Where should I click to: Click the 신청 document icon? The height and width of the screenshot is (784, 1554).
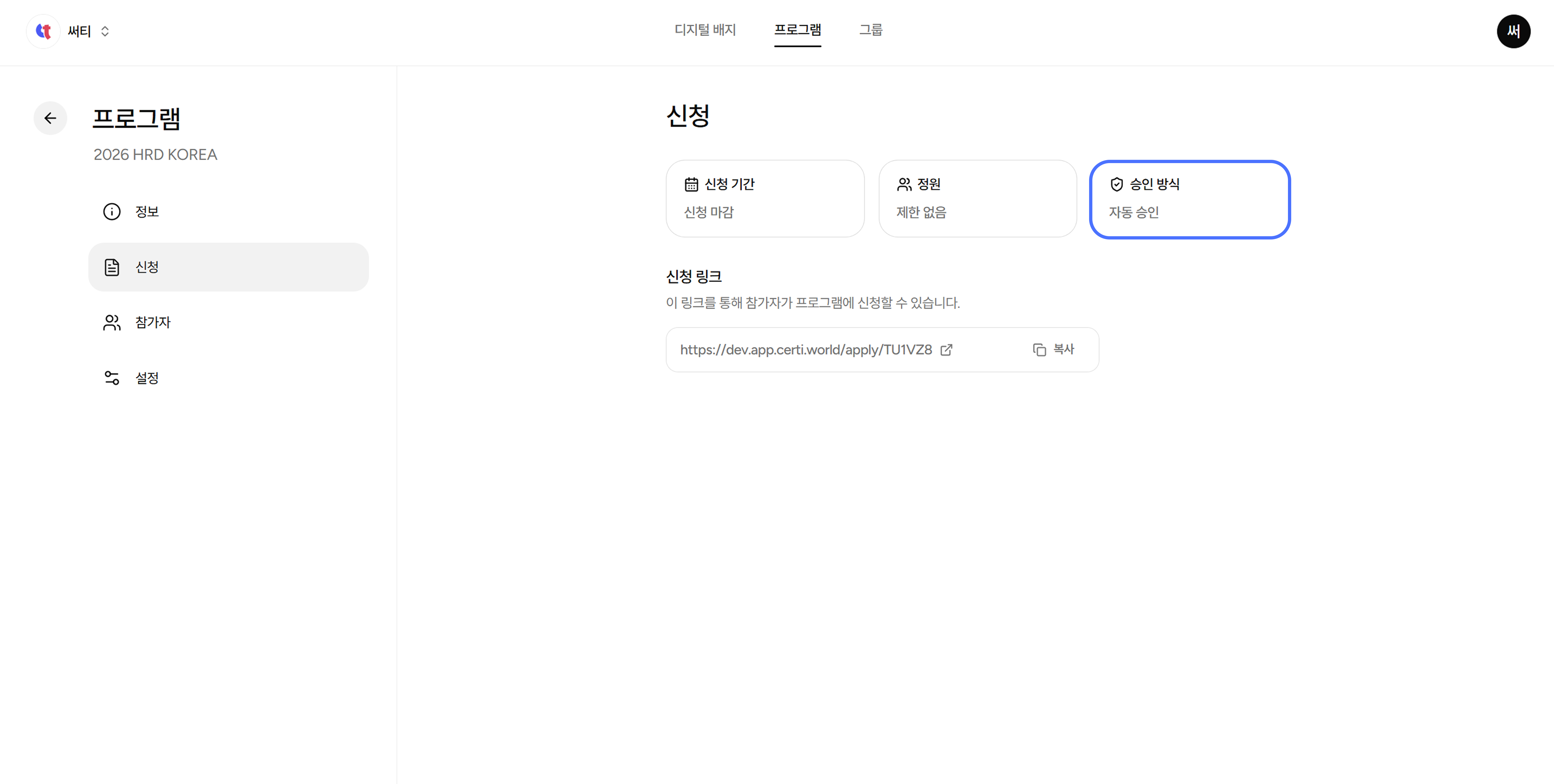click(112, 267)
